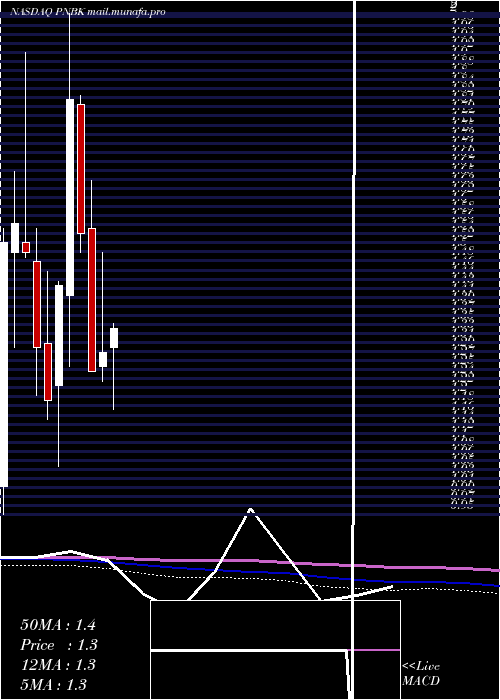500x700 pixels.
Task: Select the rightmost white candlestick on the chart
Action: coord(114,338)
